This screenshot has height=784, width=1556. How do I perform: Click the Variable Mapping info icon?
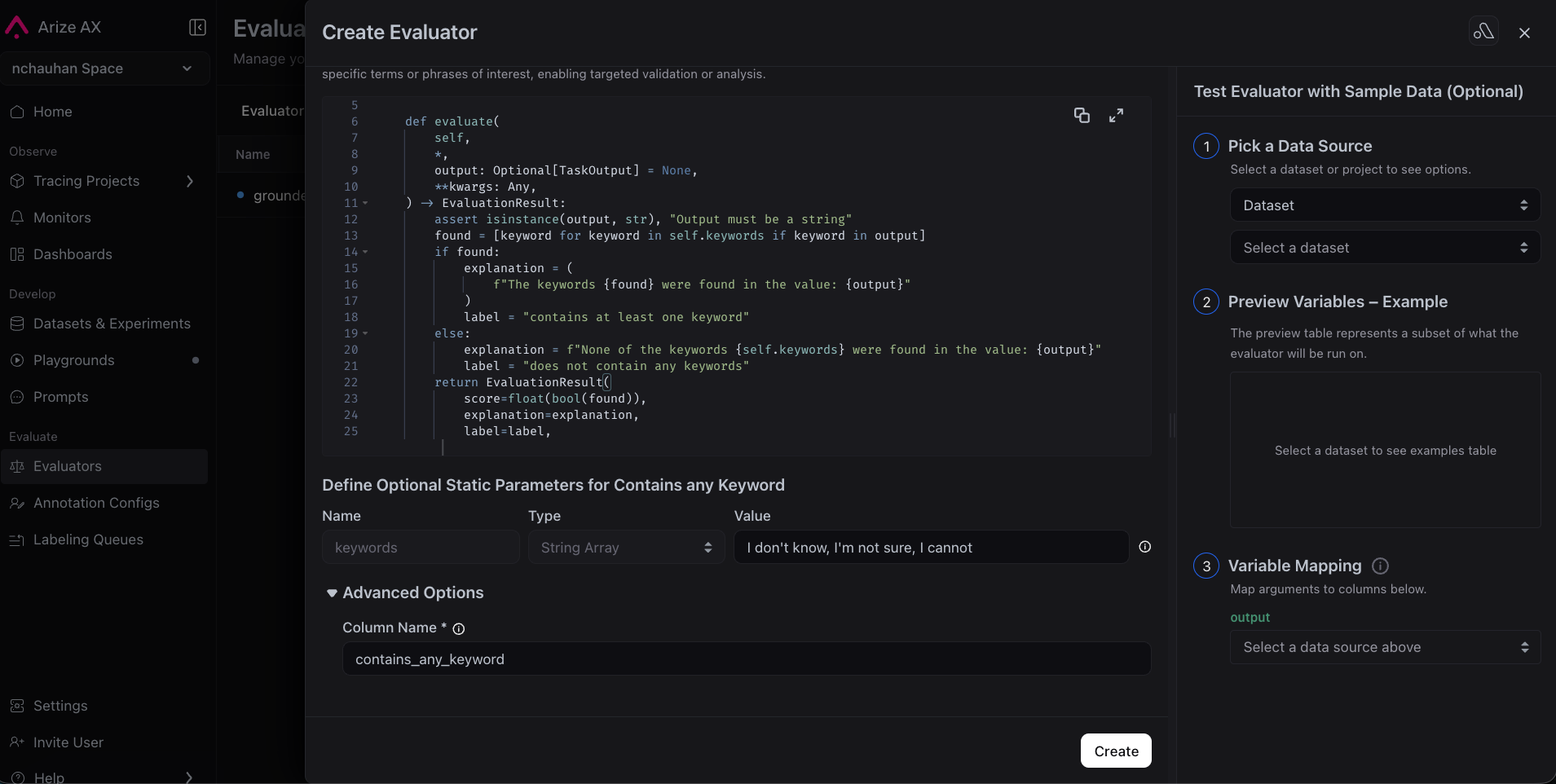coord(1380,566)
